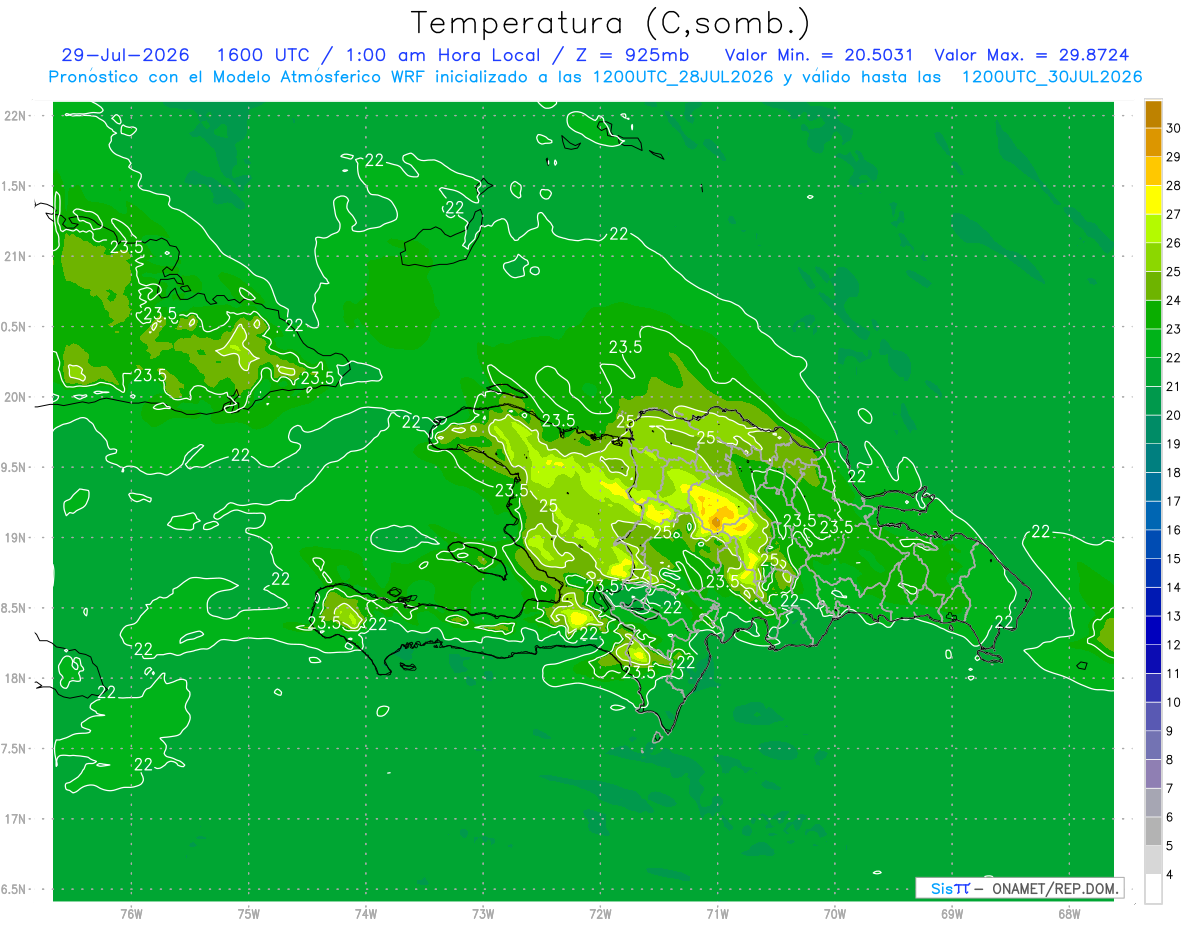Pick the gray legend swatch between 5 and 6
Image resolution: width=1200 pixels, height=927 pixels.
[1153, 832]
